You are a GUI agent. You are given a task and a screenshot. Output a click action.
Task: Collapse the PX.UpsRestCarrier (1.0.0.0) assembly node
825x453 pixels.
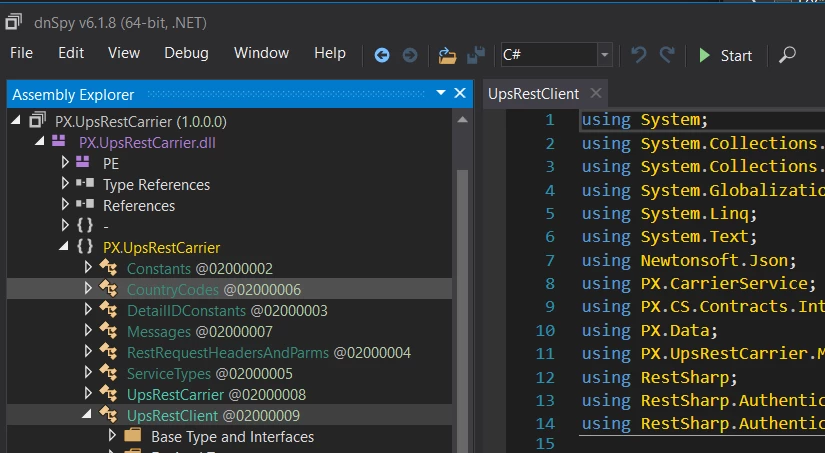pos(16,120)
